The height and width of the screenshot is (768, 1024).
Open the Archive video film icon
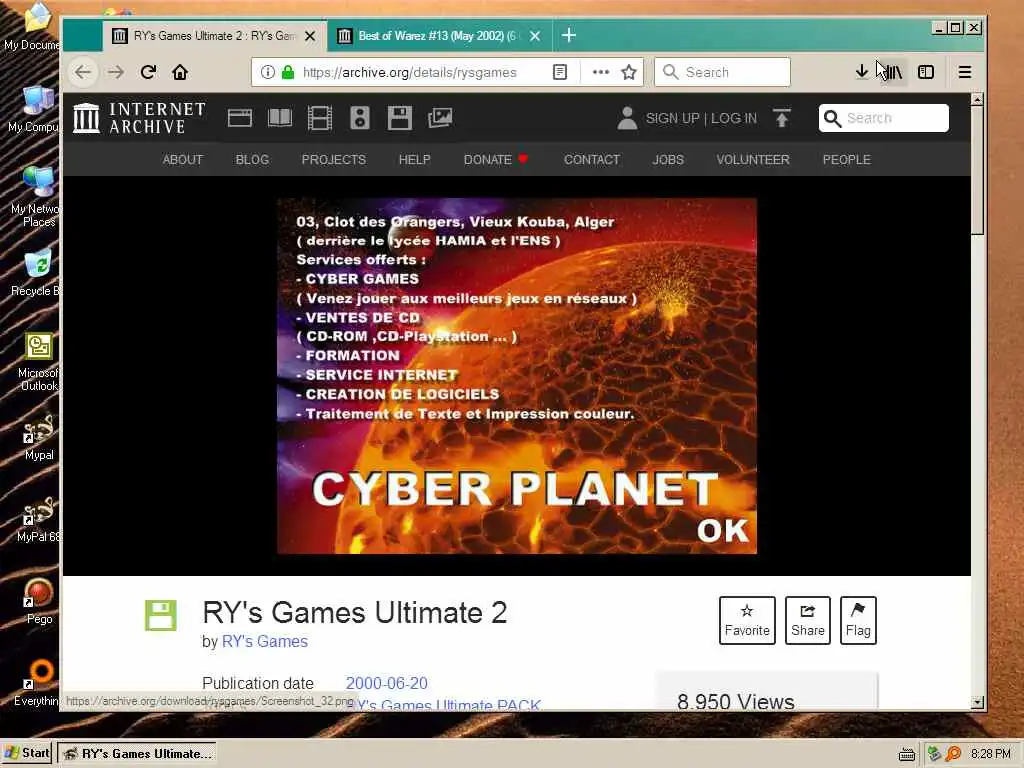tap(320, 118)
